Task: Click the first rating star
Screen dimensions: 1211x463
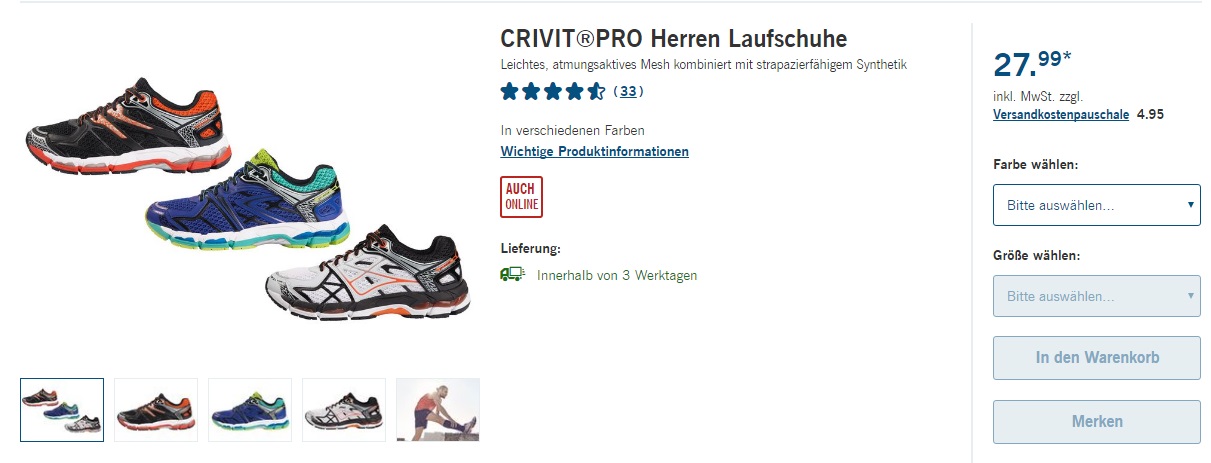Action: click(510, 92)
